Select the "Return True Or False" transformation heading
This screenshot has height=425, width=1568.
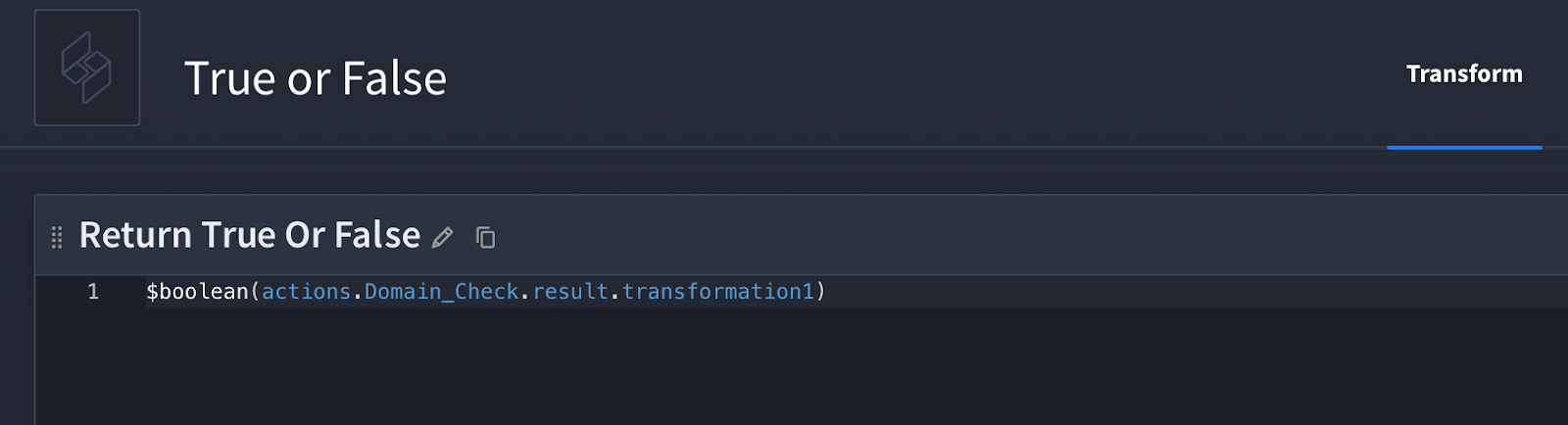click(249, 236)
